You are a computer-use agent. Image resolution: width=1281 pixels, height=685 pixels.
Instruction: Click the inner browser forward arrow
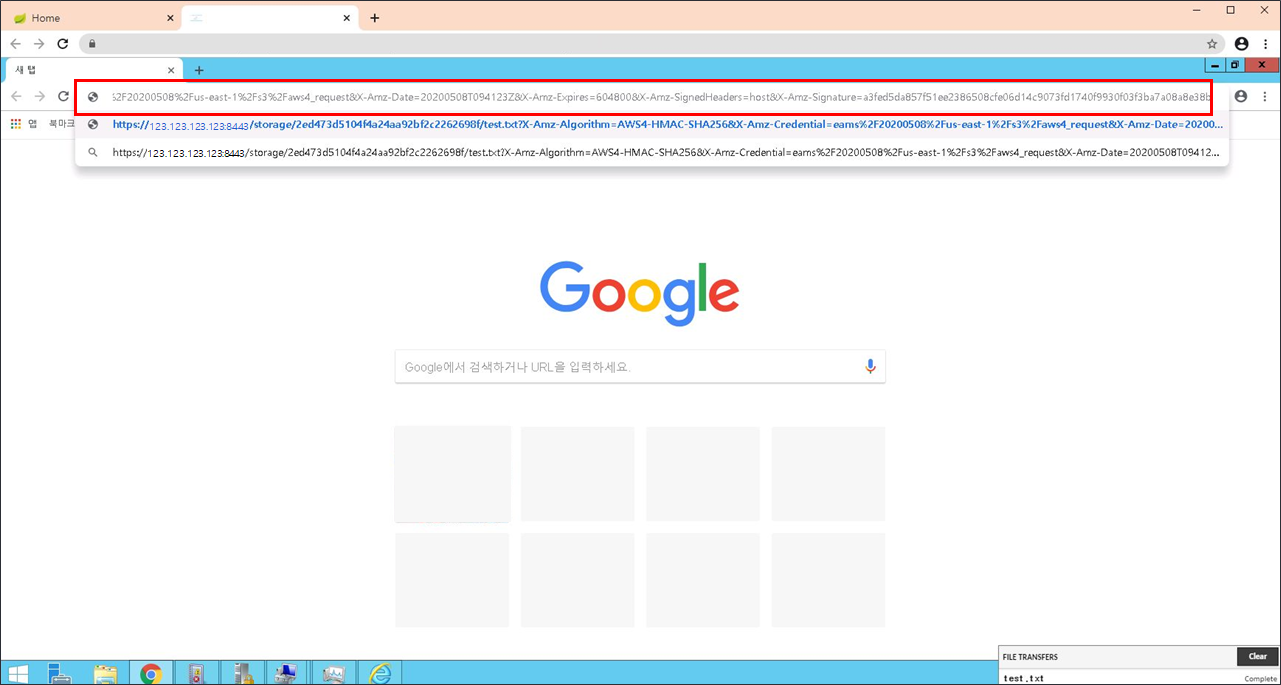[x=39, y=96]
